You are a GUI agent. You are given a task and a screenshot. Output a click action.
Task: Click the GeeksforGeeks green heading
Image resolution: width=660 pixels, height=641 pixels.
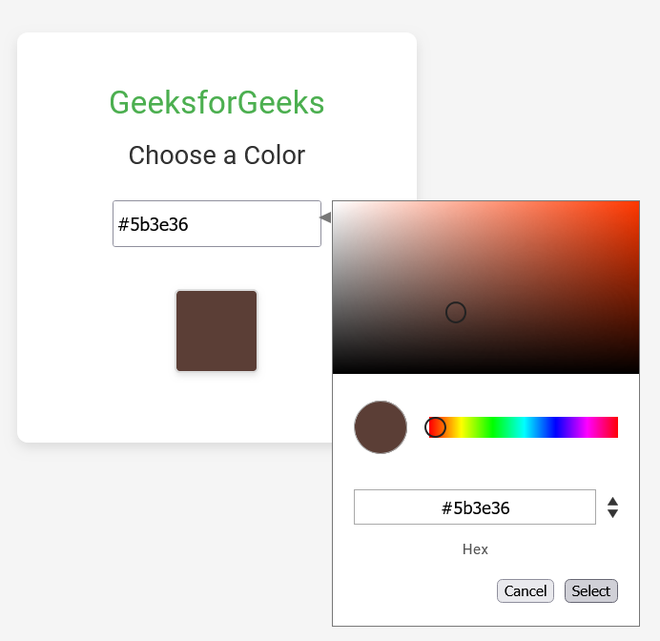click(217, 102)
